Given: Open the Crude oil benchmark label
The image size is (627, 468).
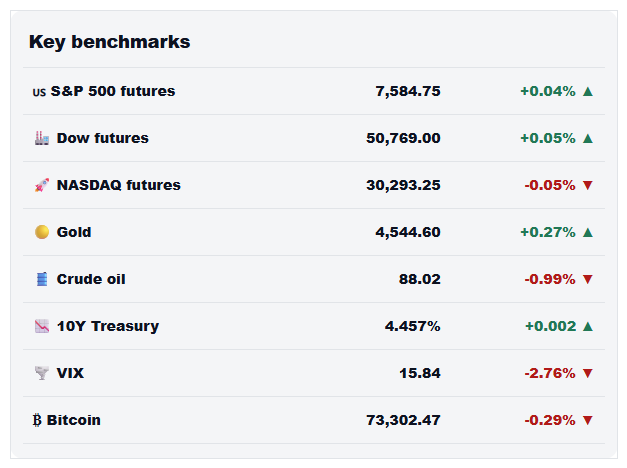Looking at the screenshot, I should click(91, 279).
